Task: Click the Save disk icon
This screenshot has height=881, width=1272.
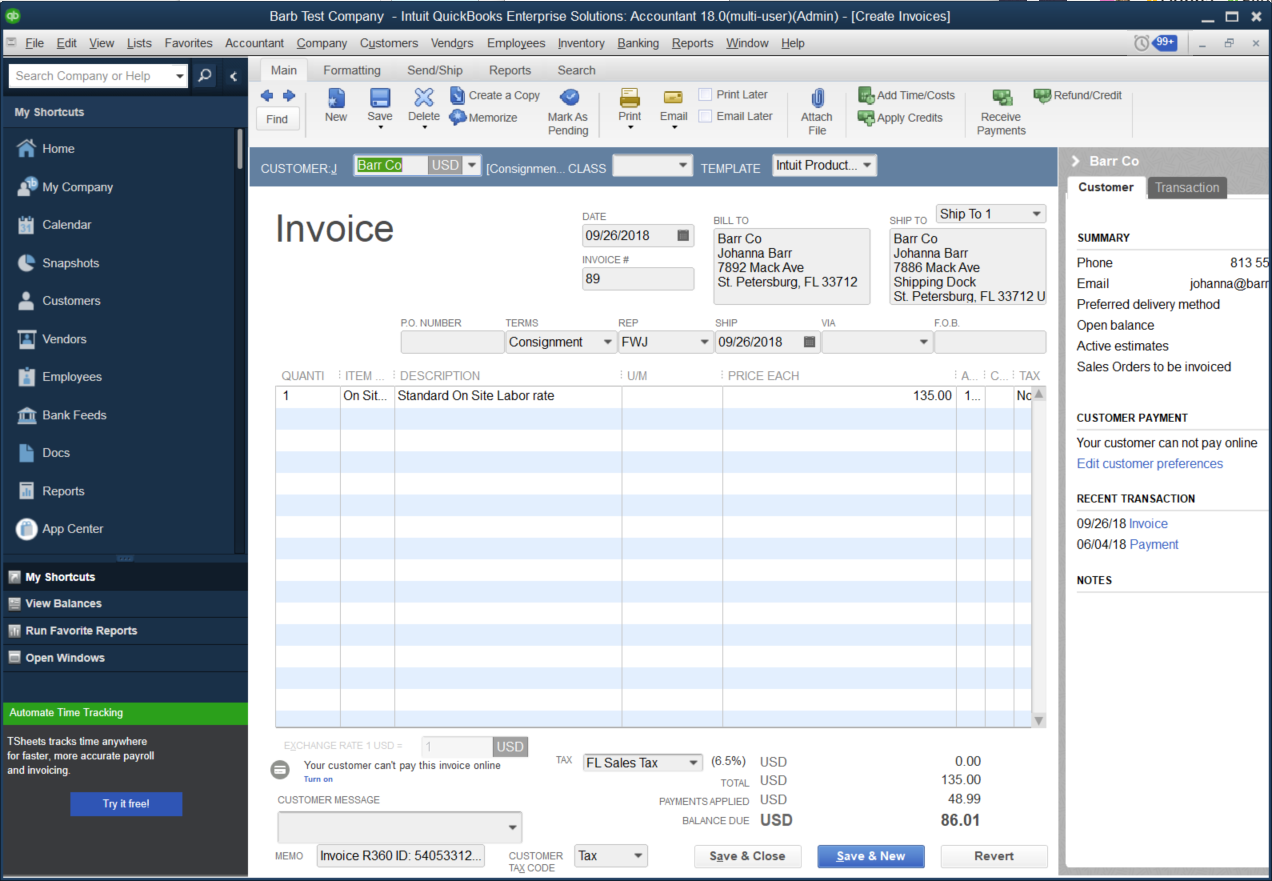Action: [380, 97]
